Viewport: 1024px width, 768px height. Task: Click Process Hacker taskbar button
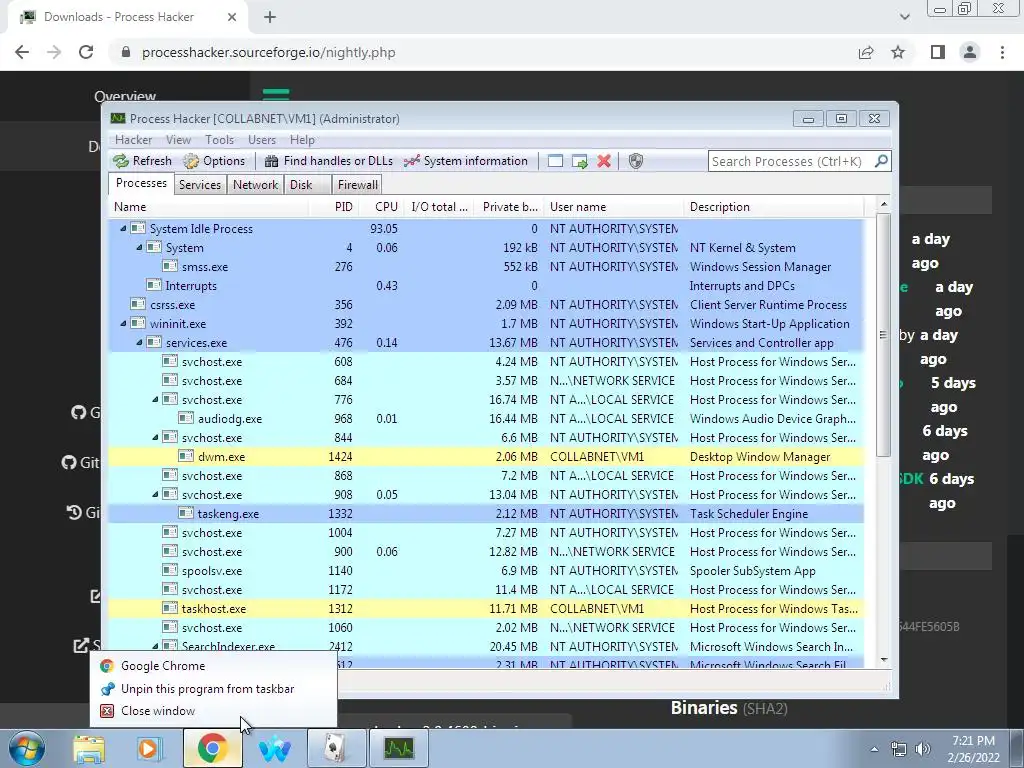pos(398,748)
